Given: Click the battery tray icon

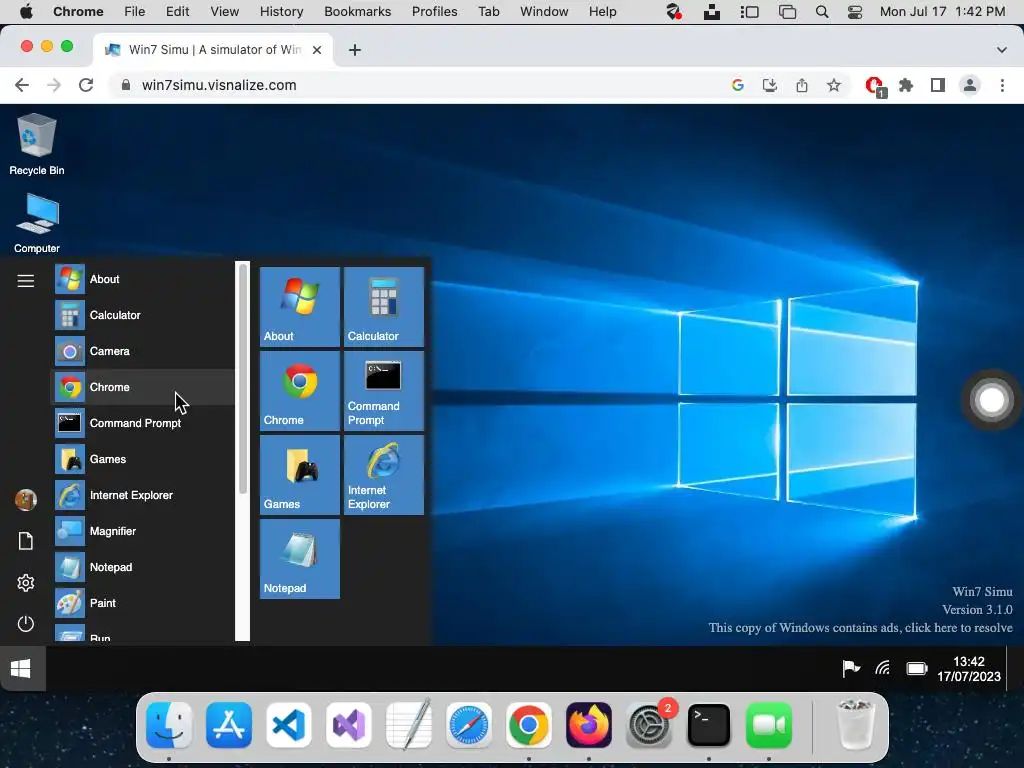Looking at the screenshot, I should coord(917,669).
